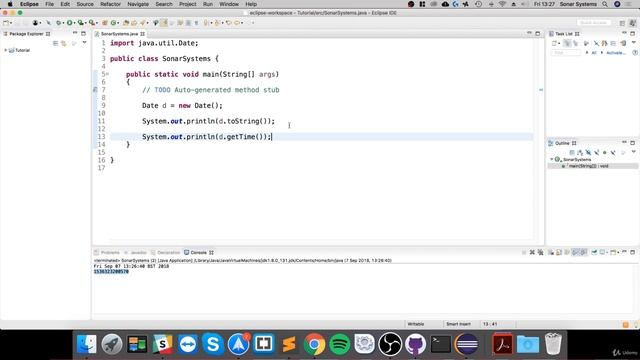Click the Debug bug toolbar icon

click(58, 23)
